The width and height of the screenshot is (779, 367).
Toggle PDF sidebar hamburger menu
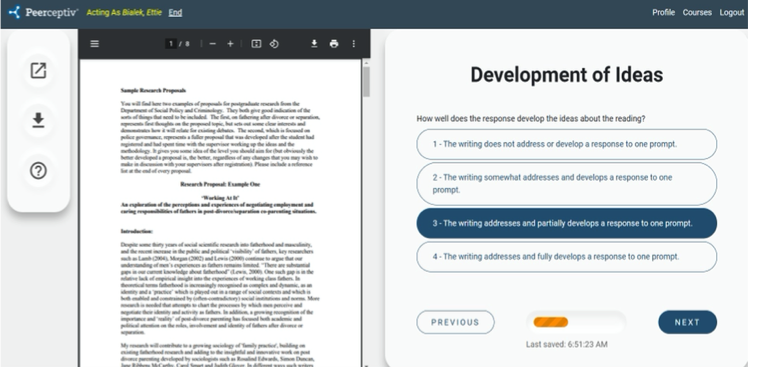94,44
